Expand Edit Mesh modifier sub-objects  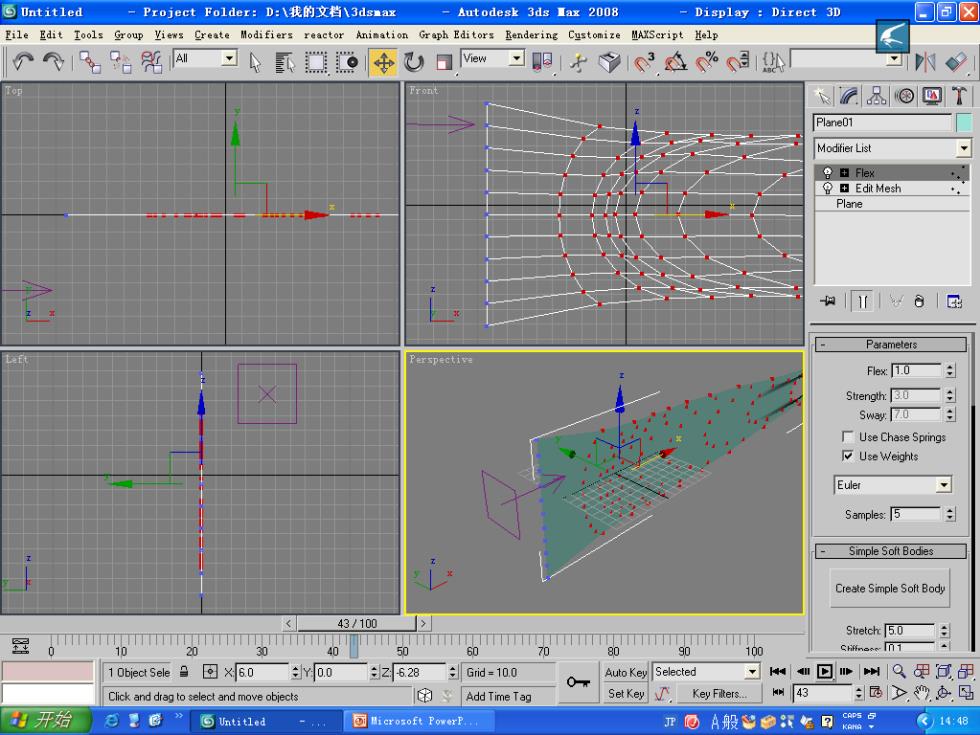[844, 188]
